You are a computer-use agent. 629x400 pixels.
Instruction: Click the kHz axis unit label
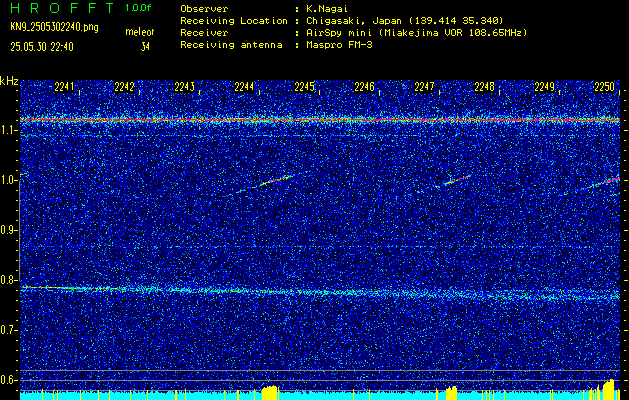point(9,81)
